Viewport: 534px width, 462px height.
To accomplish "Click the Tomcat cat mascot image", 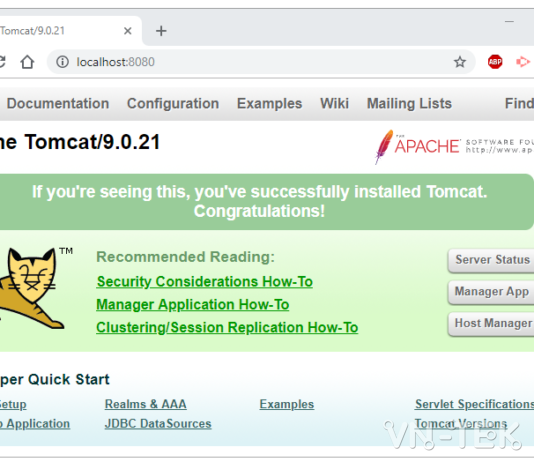I will [32, 288].
